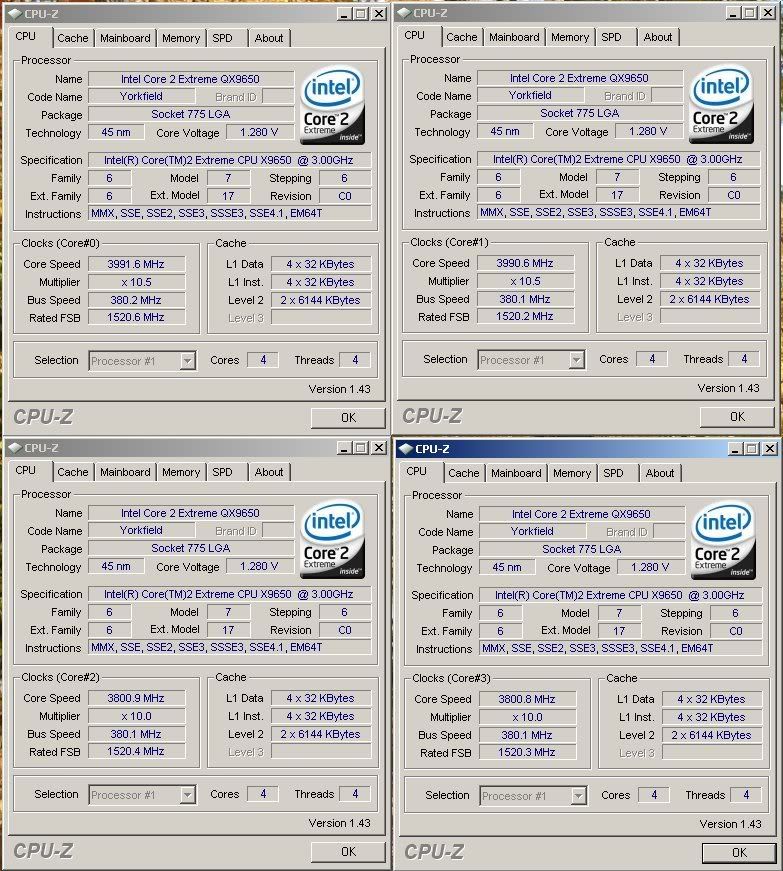Screen dimensions: 783x871
Task: Click Specification field in Core#0 window
Action: [x=229, y=160]
